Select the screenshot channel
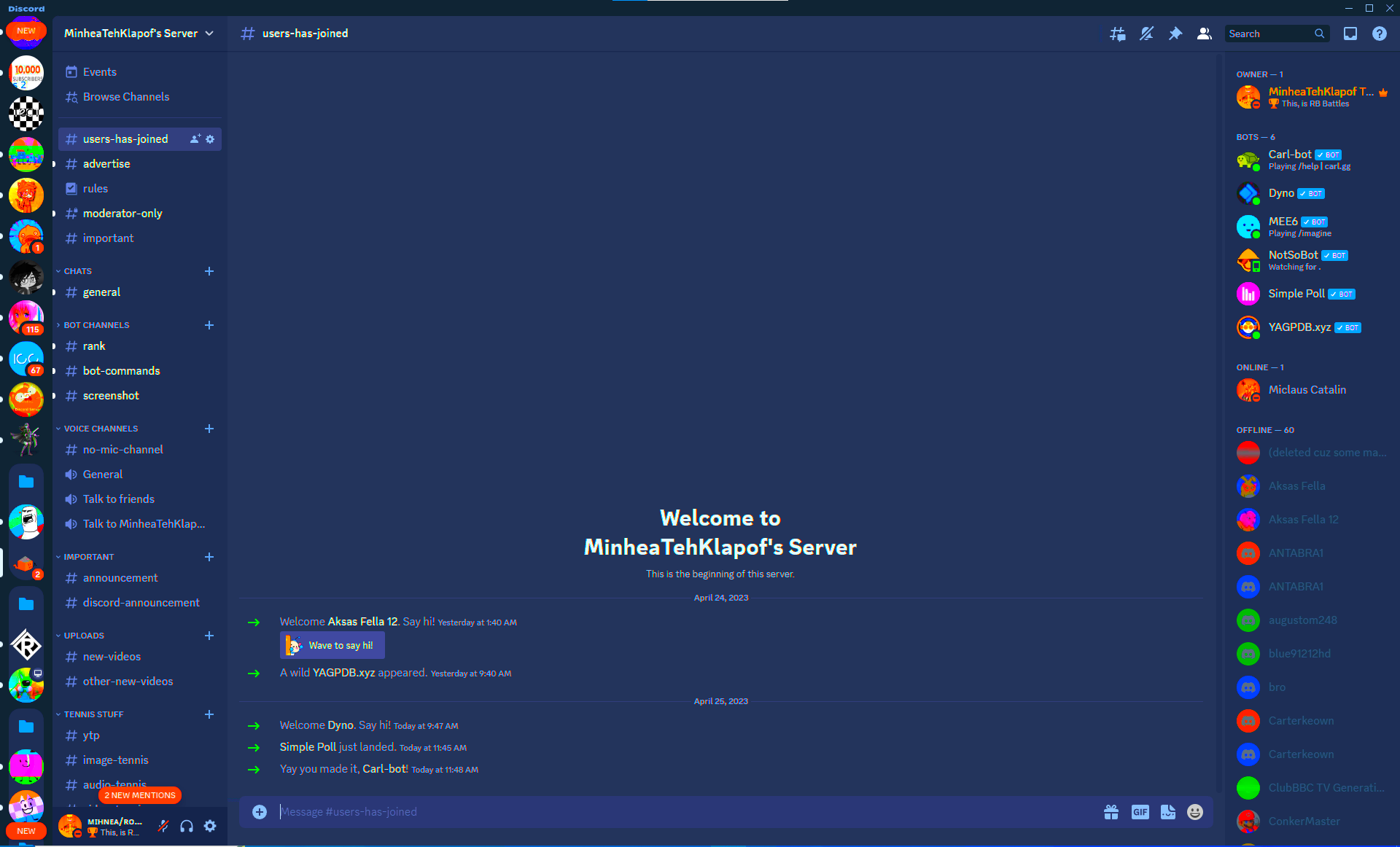1400x847 pixels. [140, 396]
